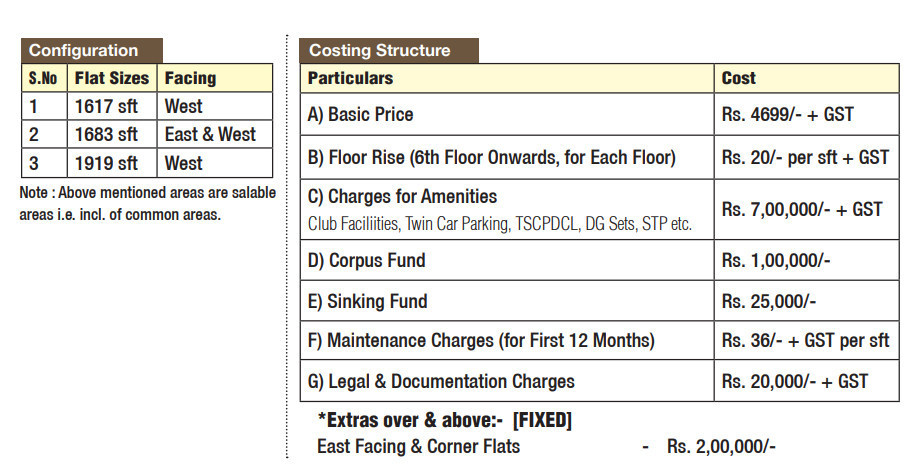
Task: Click the East Facing & Corner Flats text
Action: pos(418,447)
